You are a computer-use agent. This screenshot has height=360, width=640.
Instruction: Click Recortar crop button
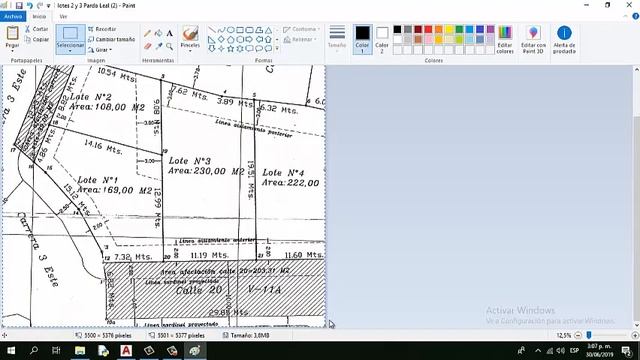click(x=102, y=29)
